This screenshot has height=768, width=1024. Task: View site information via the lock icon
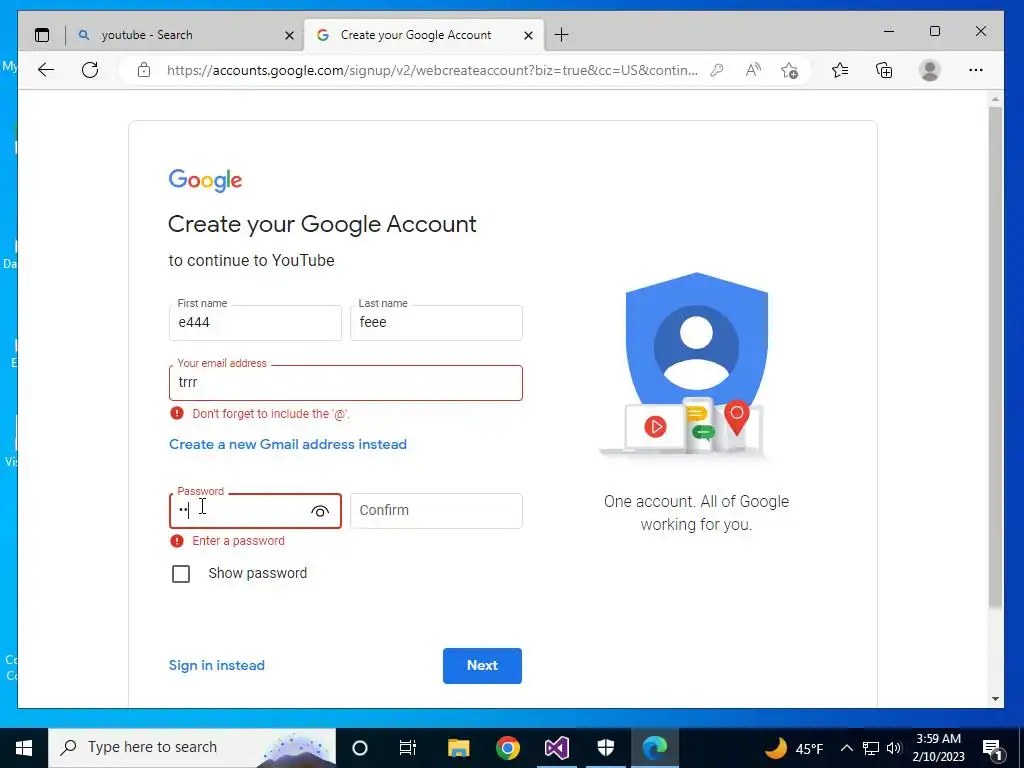(x=144, y=70)
